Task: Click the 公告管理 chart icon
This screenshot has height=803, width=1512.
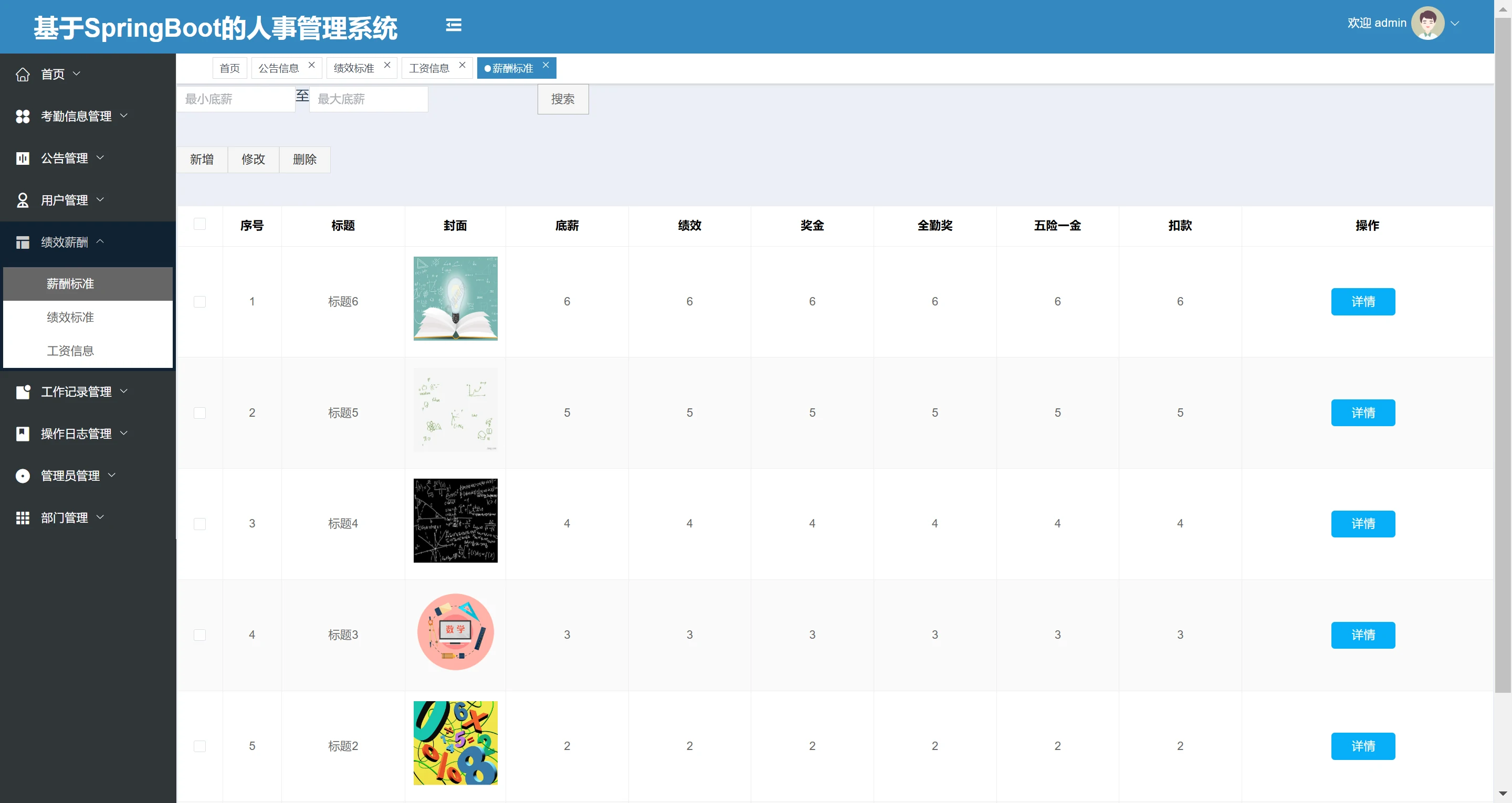Action: 22,159
